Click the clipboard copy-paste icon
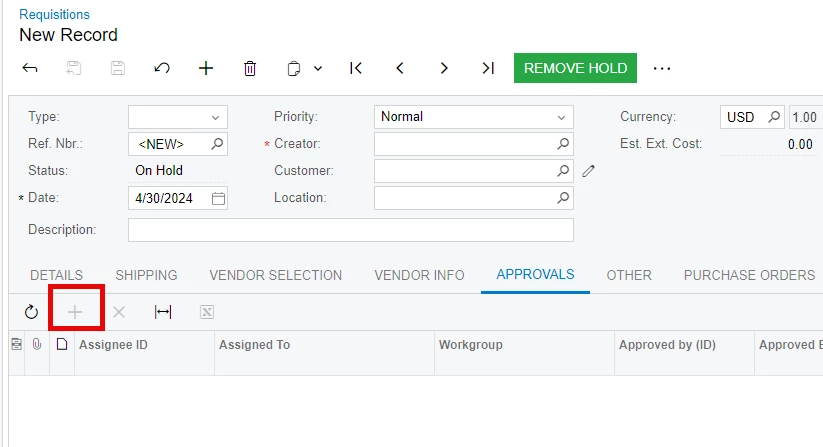823x447 pixels. 294,69
